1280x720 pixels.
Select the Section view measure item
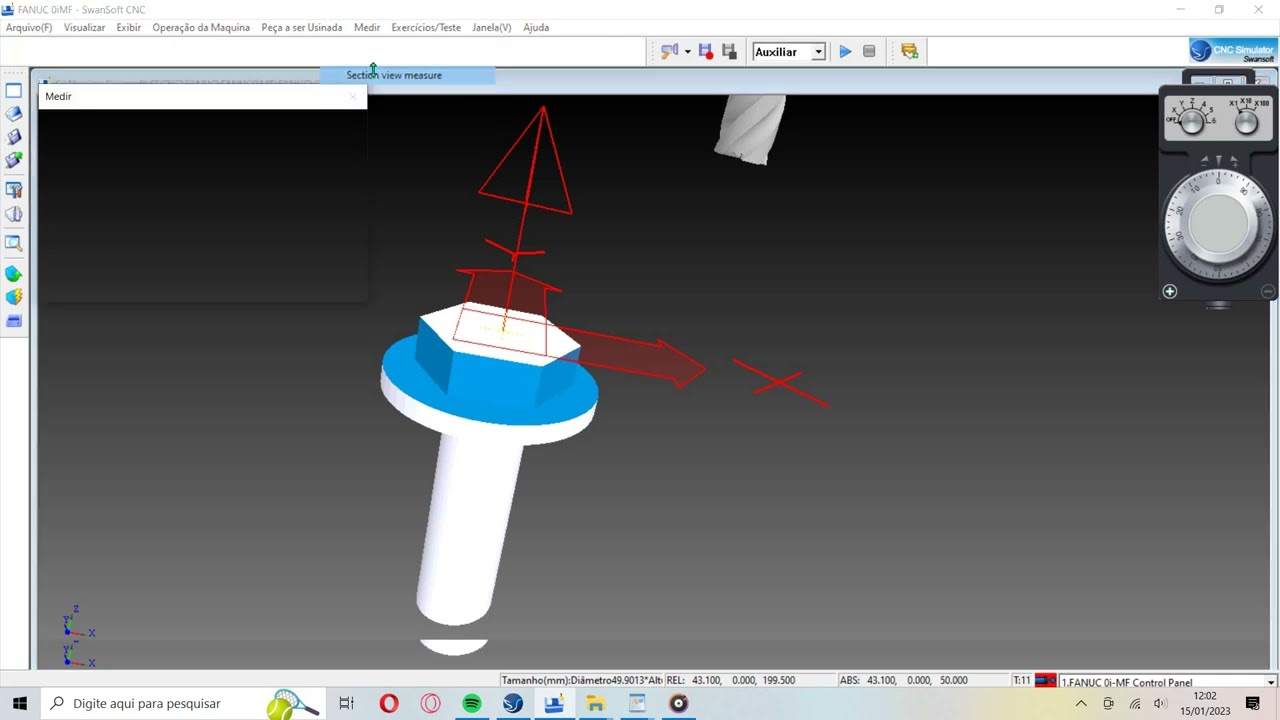coord(407,75)
